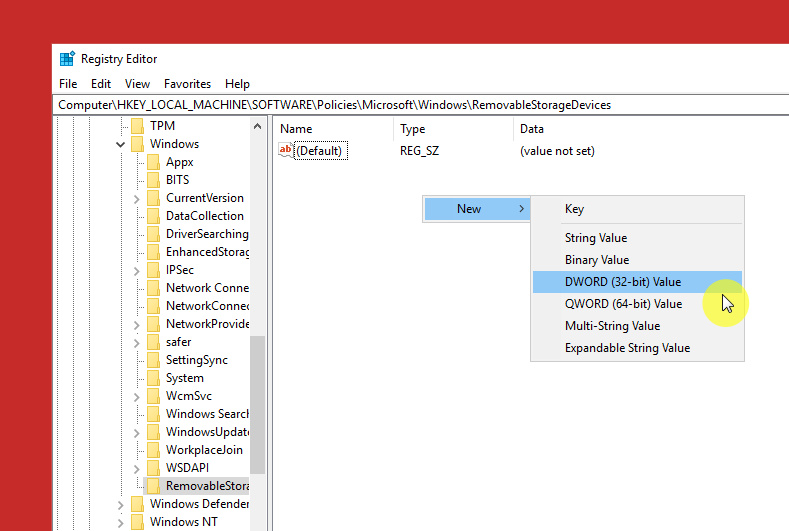The height and width of the screenshot is (531, 789).
Task: Choose Multi-String Value from the submenu
Action: pos(637,326)
